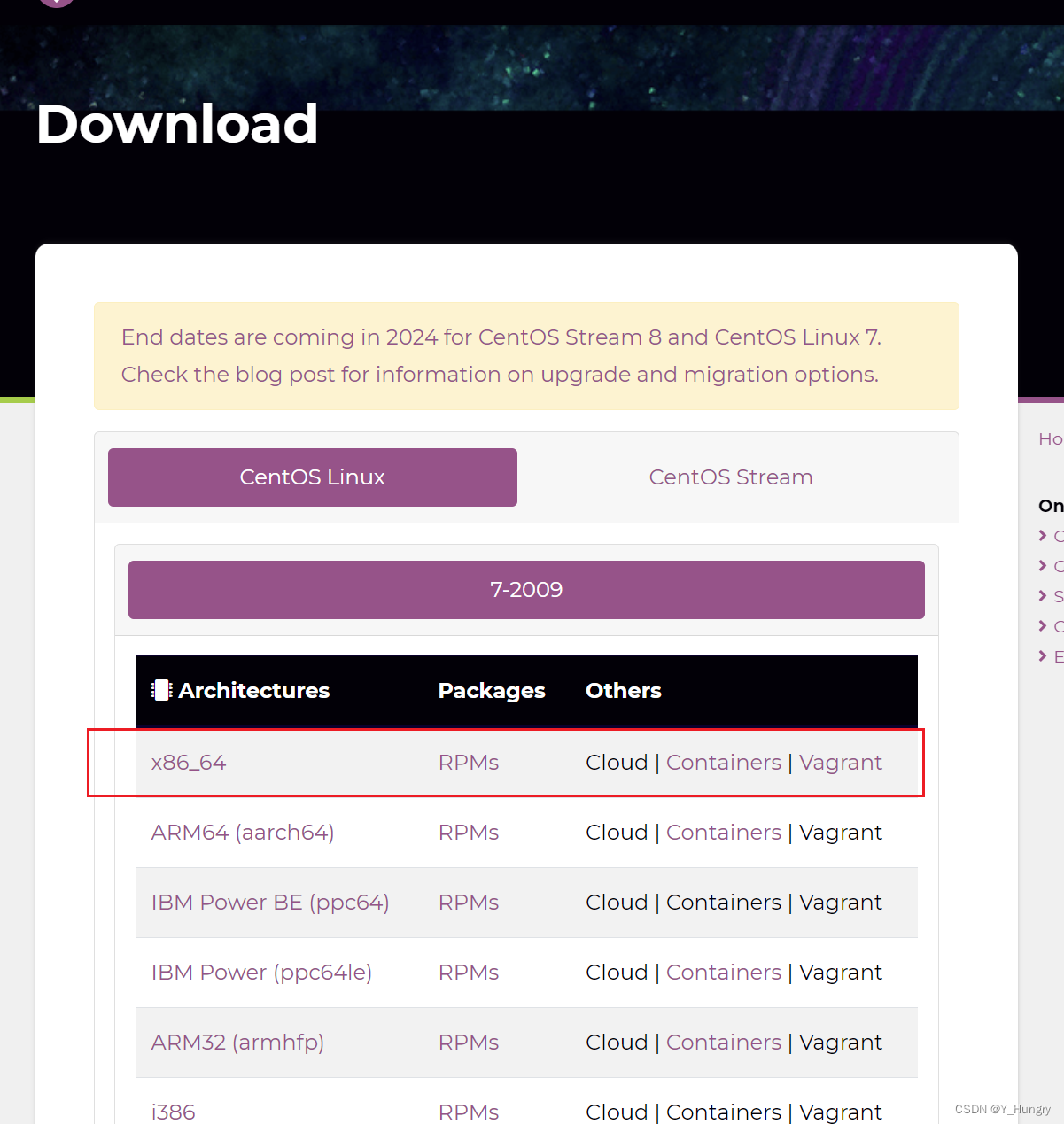The image size is (1064, 1124).
Task: Open RPMs for ARM32 (armhfp)
Action: [x=469, y=1043]
